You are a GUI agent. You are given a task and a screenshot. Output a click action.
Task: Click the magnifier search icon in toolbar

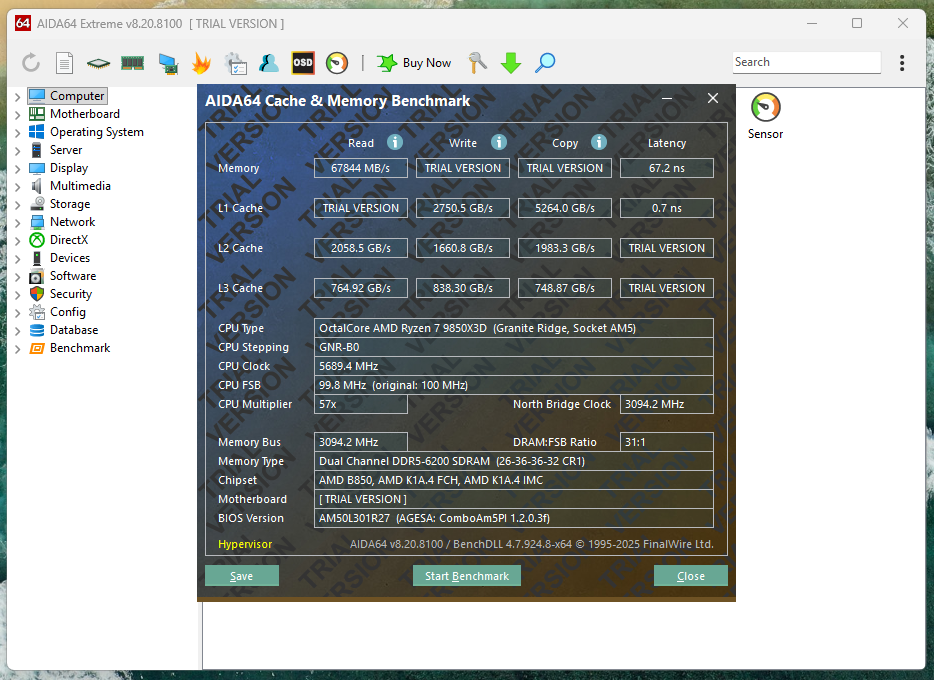(x=545, y=63)
